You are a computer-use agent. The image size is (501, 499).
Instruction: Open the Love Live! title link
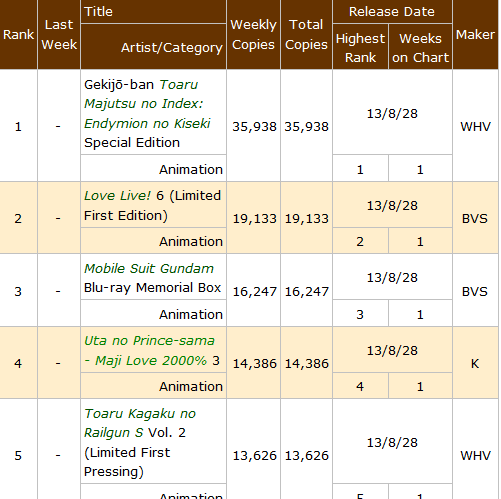(x=118, y=196)
